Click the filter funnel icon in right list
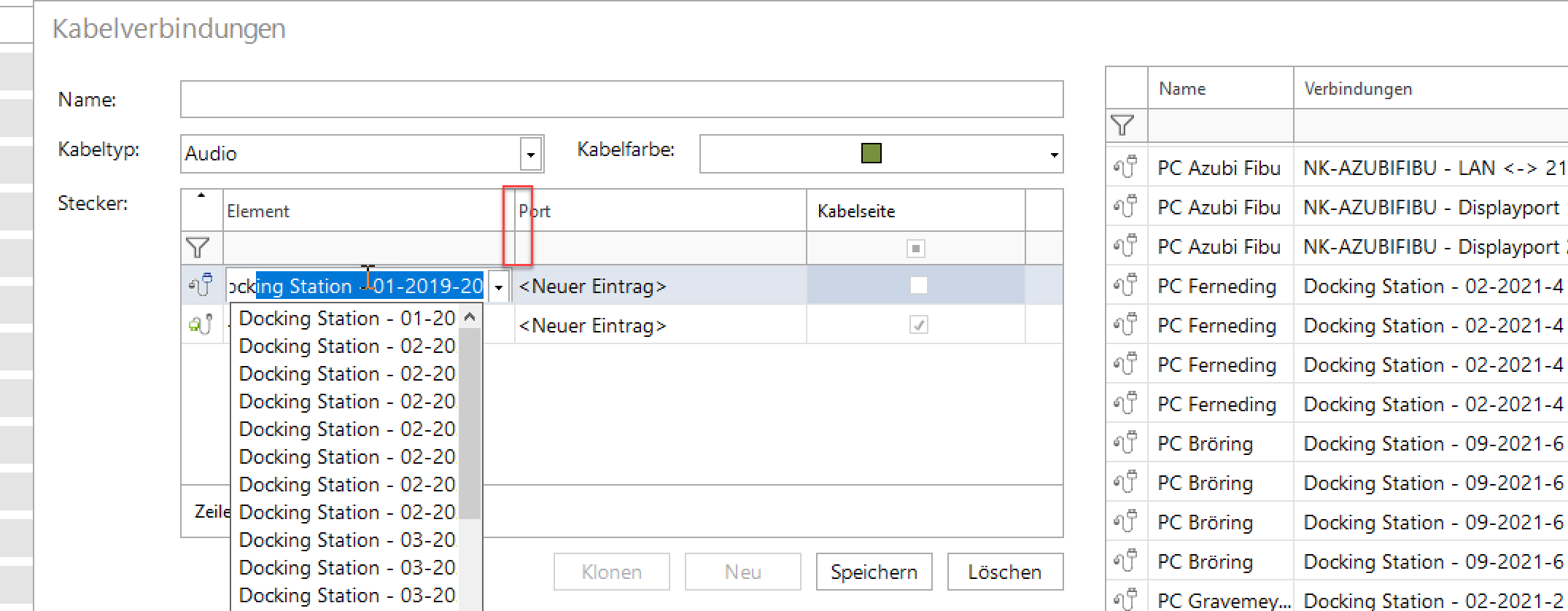Viewport: 1568px width, 611px height. pos(1122,125)
